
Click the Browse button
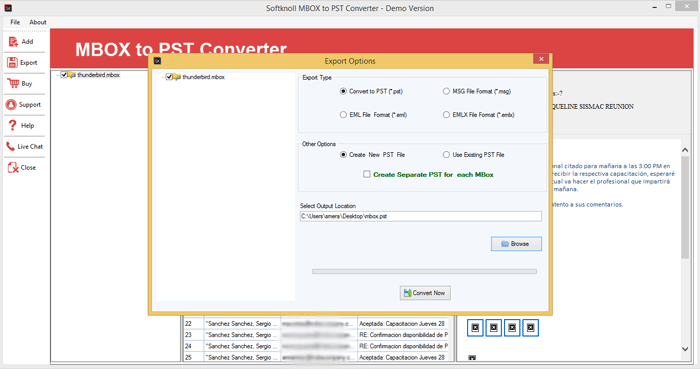point(516,244)
